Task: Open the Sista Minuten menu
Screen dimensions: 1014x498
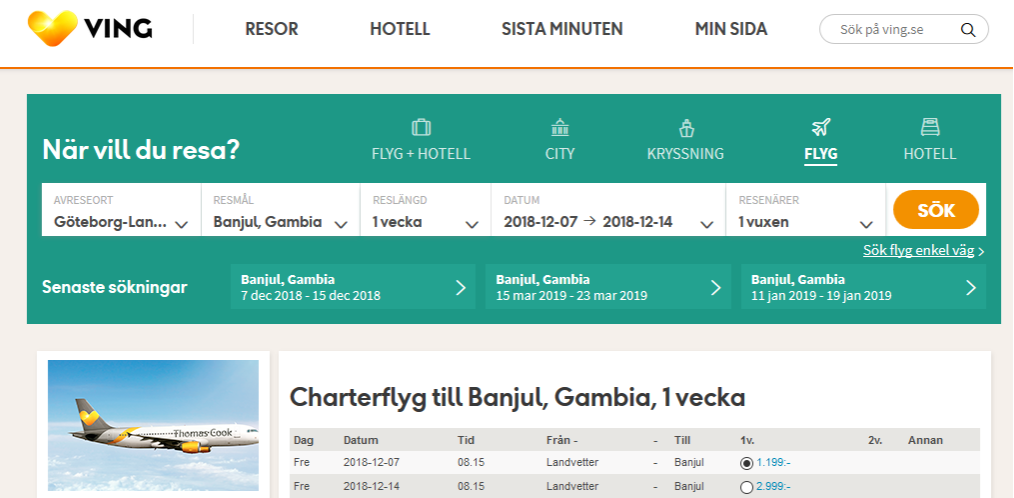Action: (562, 29)
